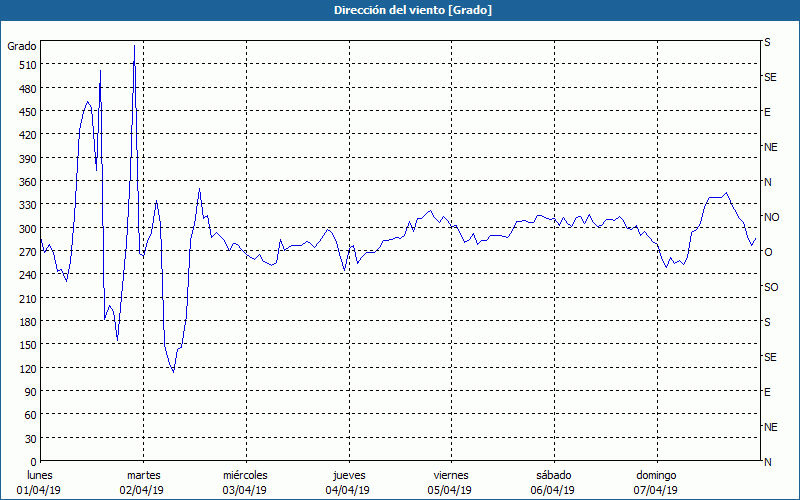Select the 330 degree axis label
The image size is (800, 500).
point(28,205)
